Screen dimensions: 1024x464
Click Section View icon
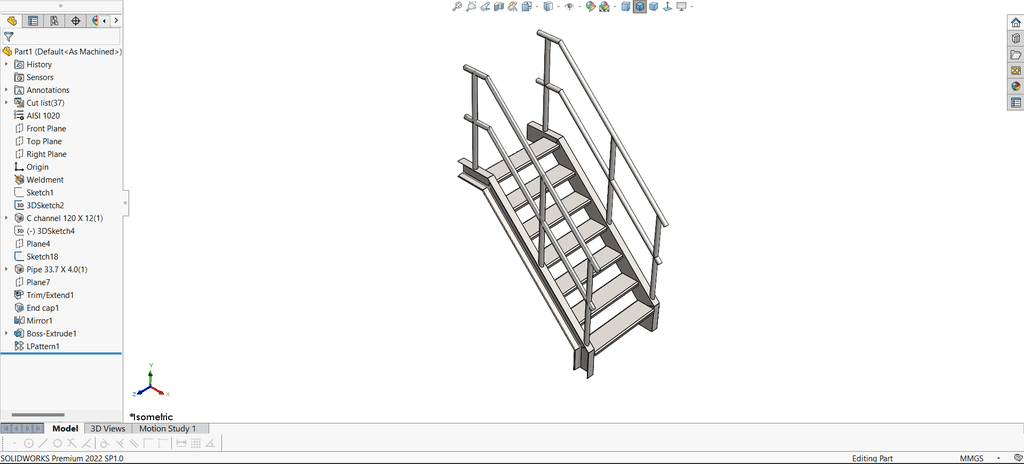tap(499, 7)
